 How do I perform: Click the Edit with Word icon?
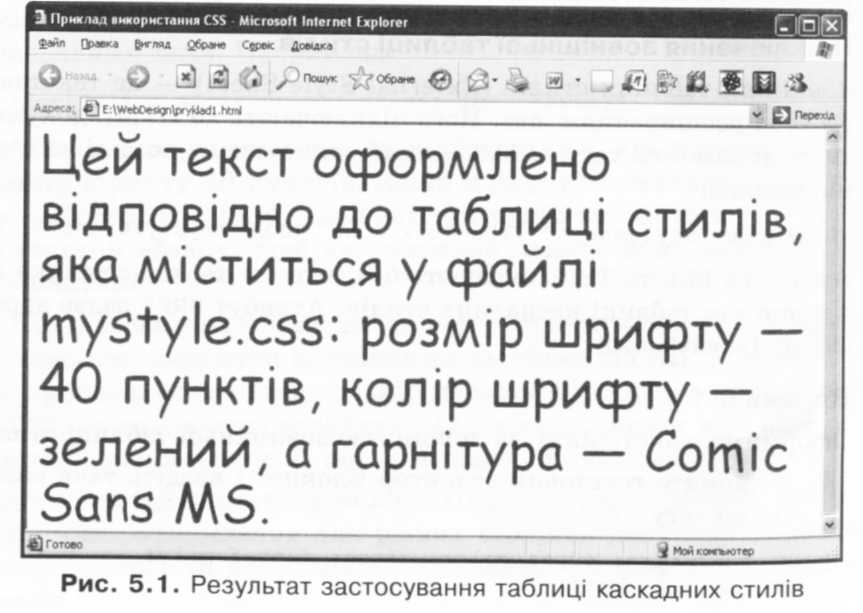point(554,81)
